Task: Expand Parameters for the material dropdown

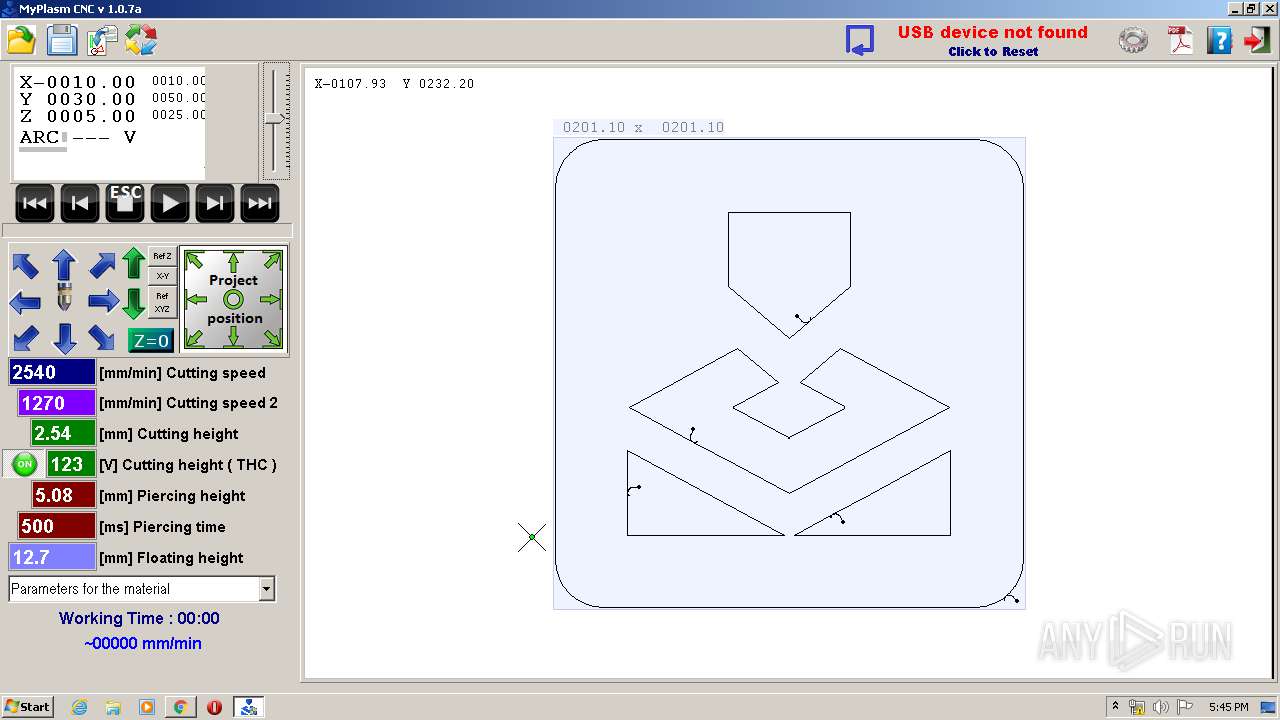Action: [x=266, y=589]
